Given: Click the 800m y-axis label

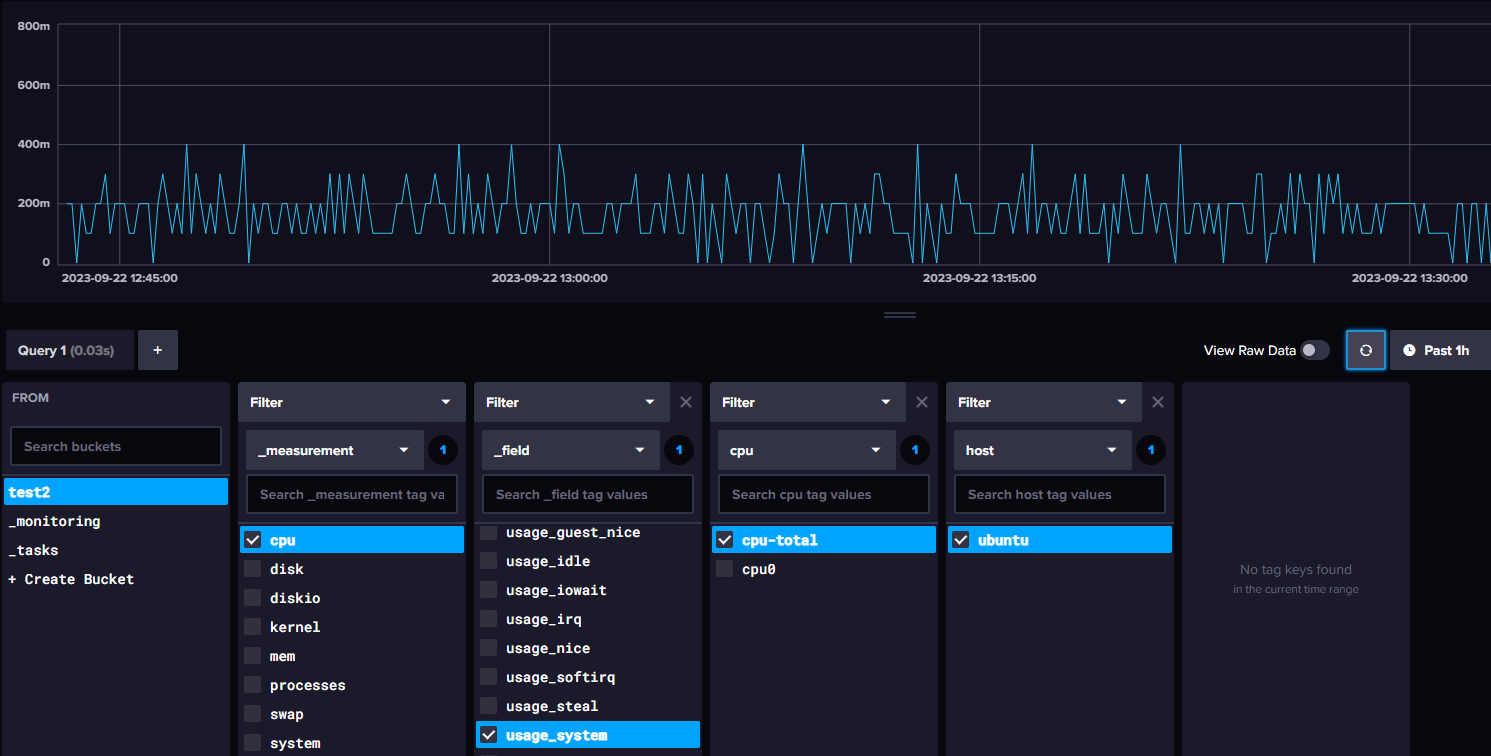Looking at the screenshot, I should click(34, 26).
